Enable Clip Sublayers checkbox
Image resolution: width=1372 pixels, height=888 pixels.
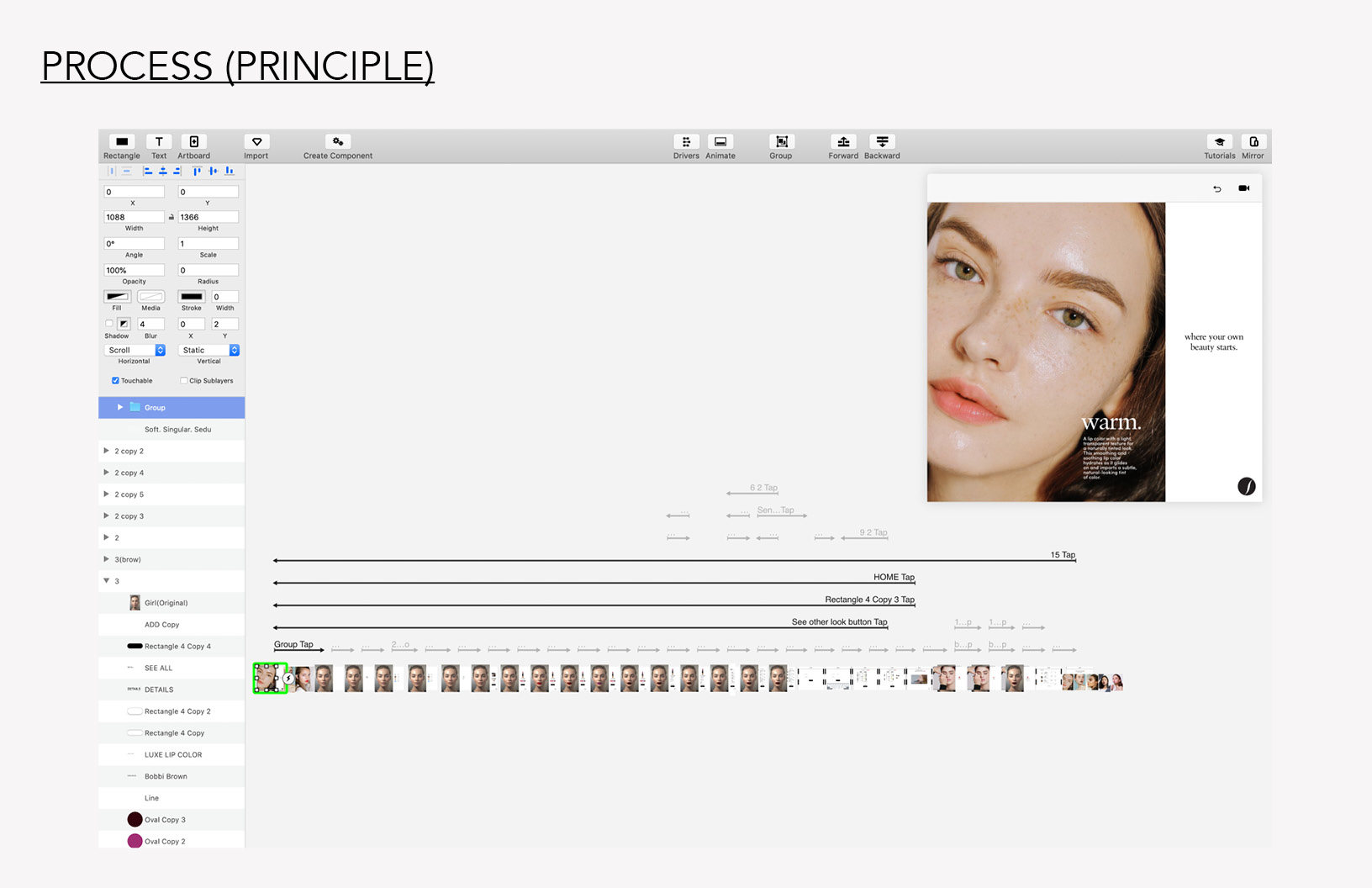point(184,381)
